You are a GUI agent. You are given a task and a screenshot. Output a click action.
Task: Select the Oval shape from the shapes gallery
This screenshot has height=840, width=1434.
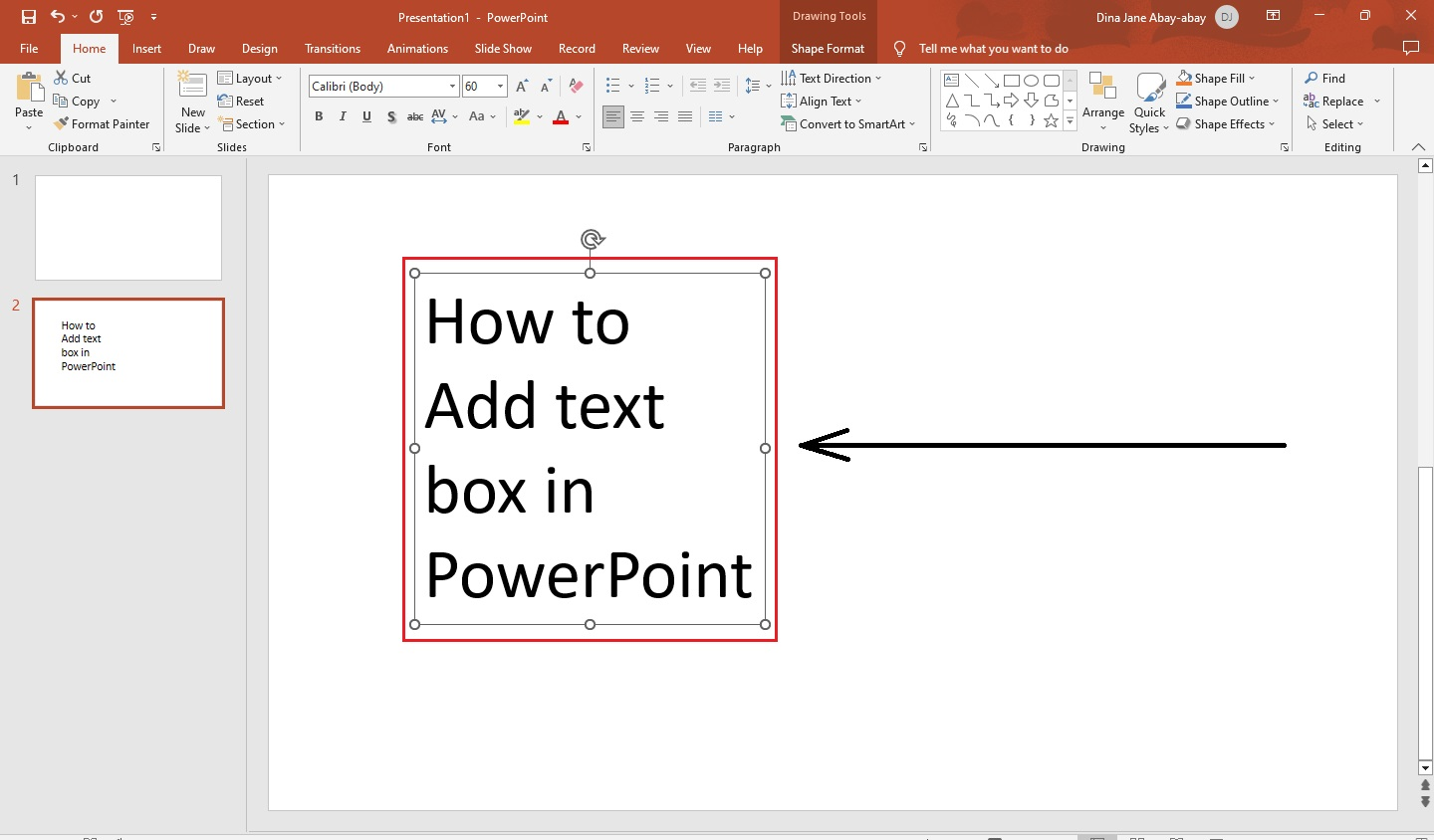(1031, 80)
